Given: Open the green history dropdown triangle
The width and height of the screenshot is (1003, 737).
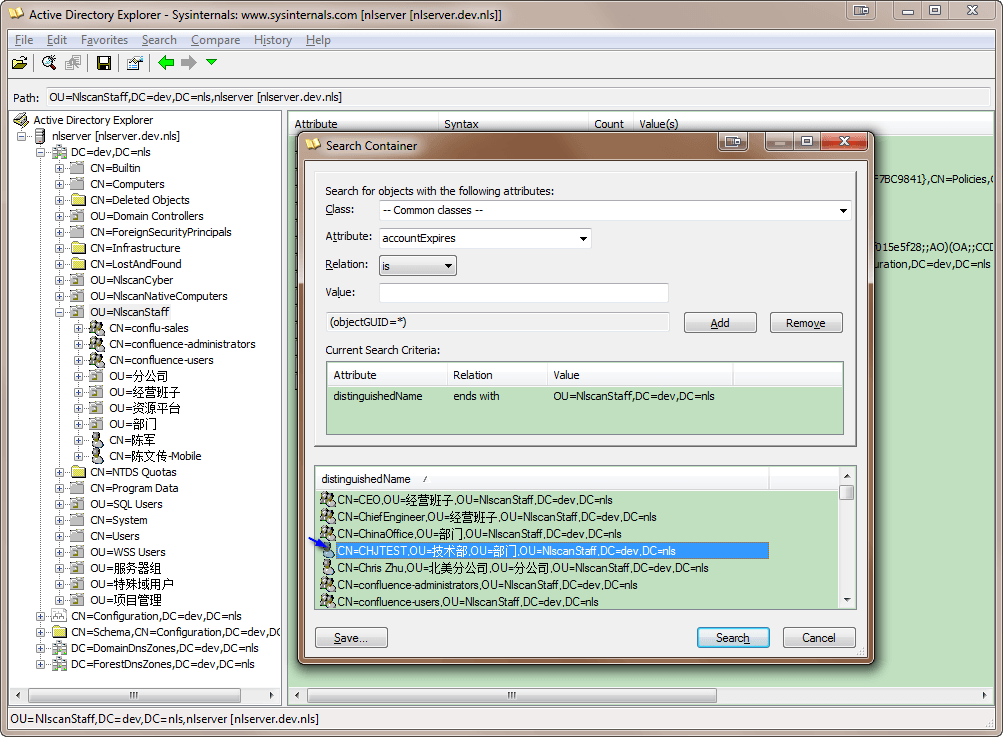Looking at the screenshot, I should (211, 62).
